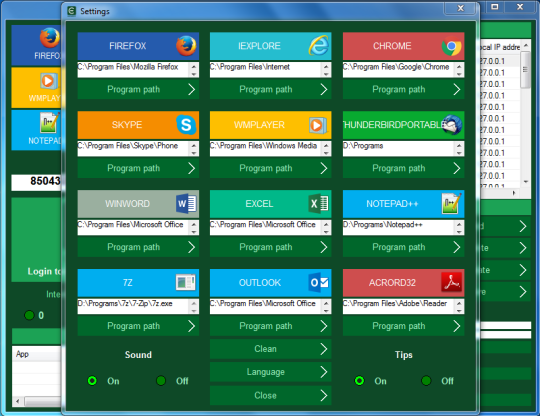Screen dimensions: 540x416
Task: Click the Excel icon on EXCEL tile
Action: pos(318,204)
